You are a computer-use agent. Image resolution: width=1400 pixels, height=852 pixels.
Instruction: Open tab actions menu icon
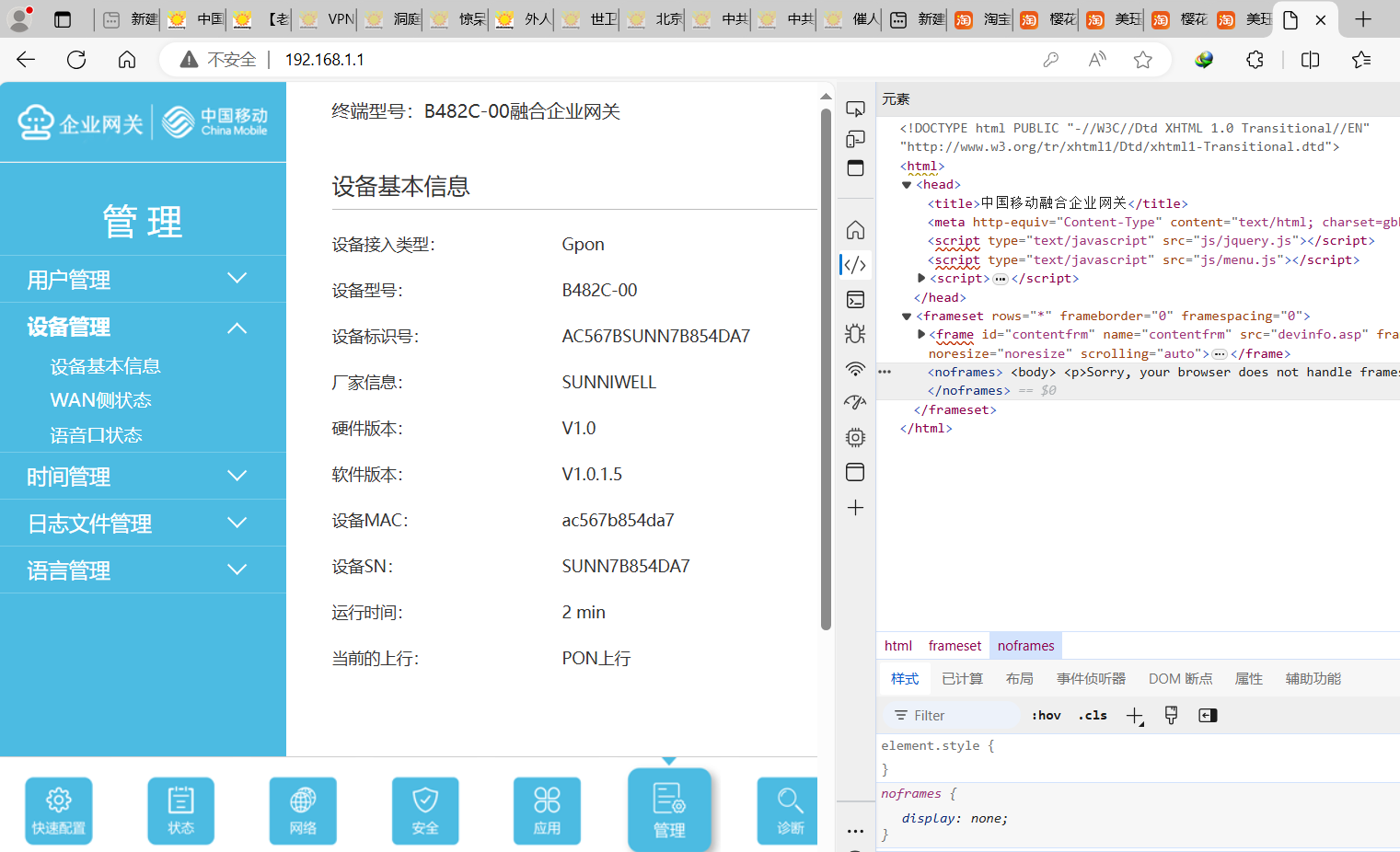[63, 19]
